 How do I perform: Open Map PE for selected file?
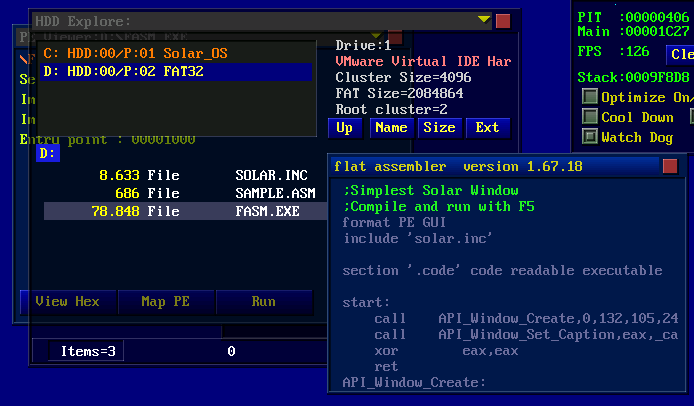tap(166, 301)
